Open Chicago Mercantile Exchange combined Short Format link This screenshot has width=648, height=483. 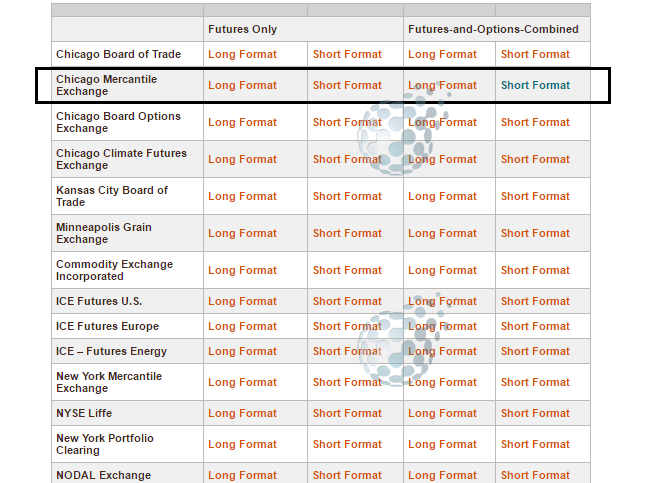(535, 85)
